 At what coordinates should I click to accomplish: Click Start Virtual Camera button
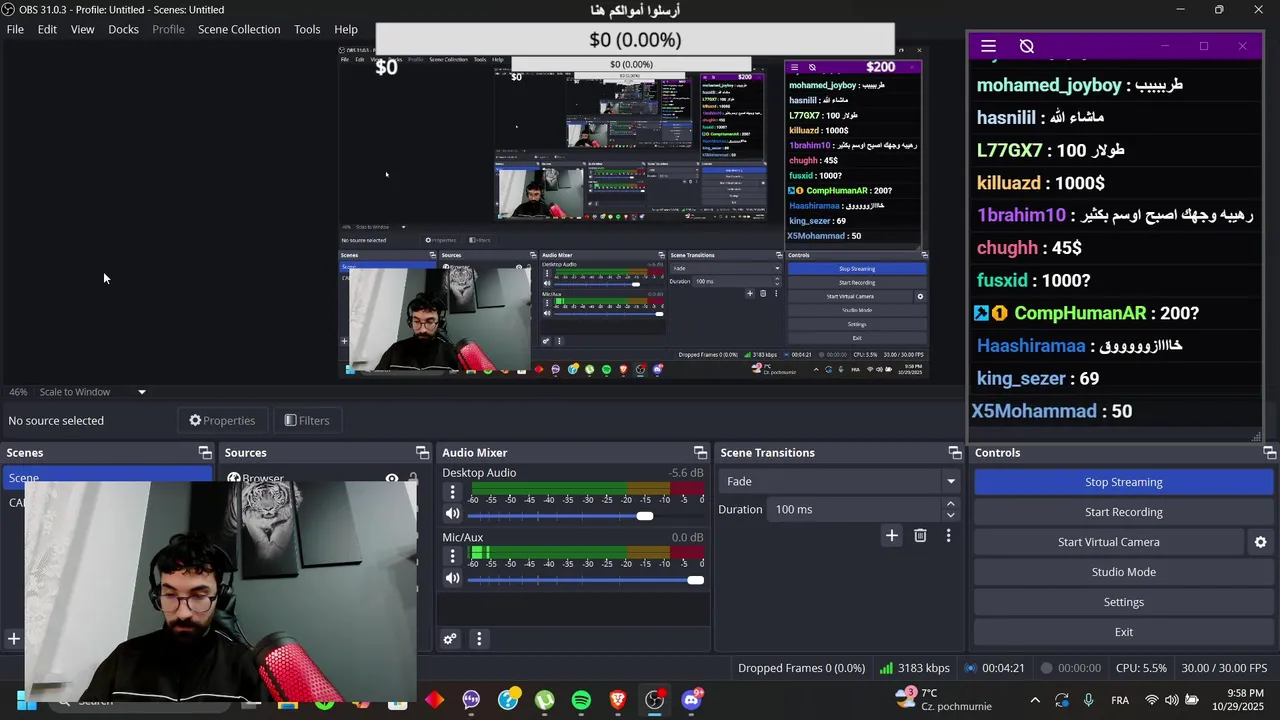click(x=1109, y=542)
